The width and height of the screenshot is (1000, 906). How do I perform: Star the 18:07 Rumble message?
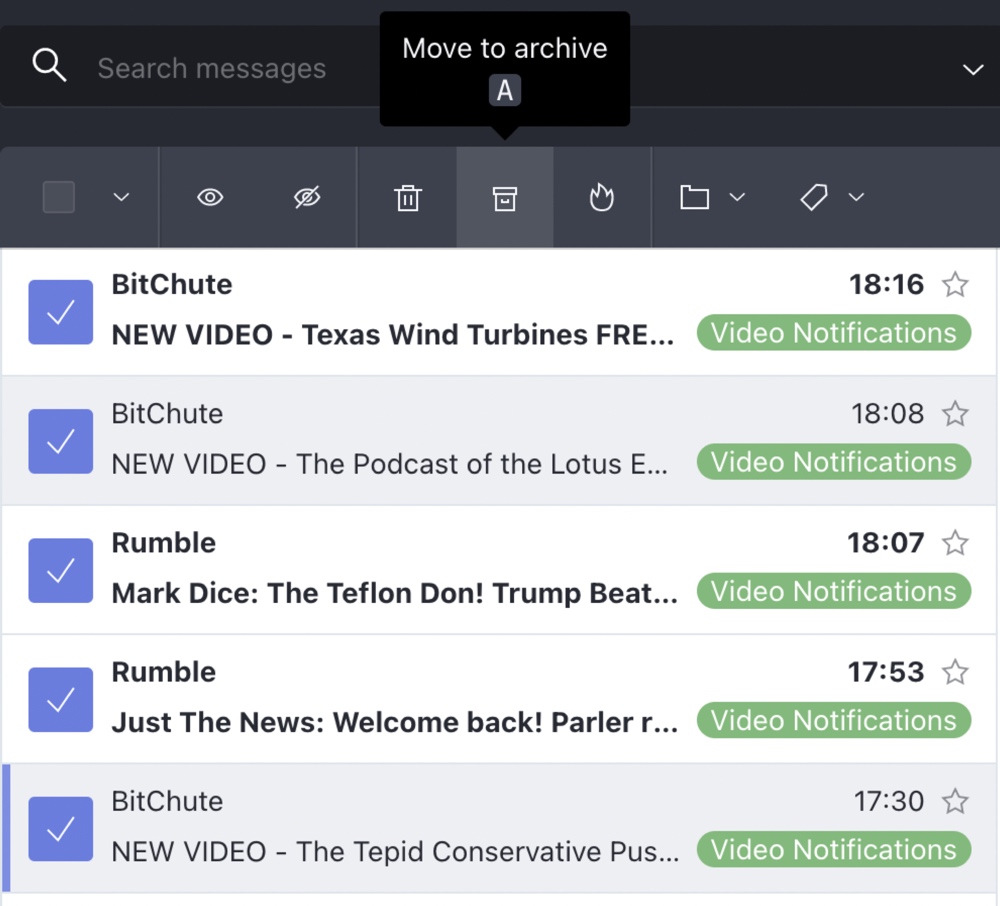955,543
